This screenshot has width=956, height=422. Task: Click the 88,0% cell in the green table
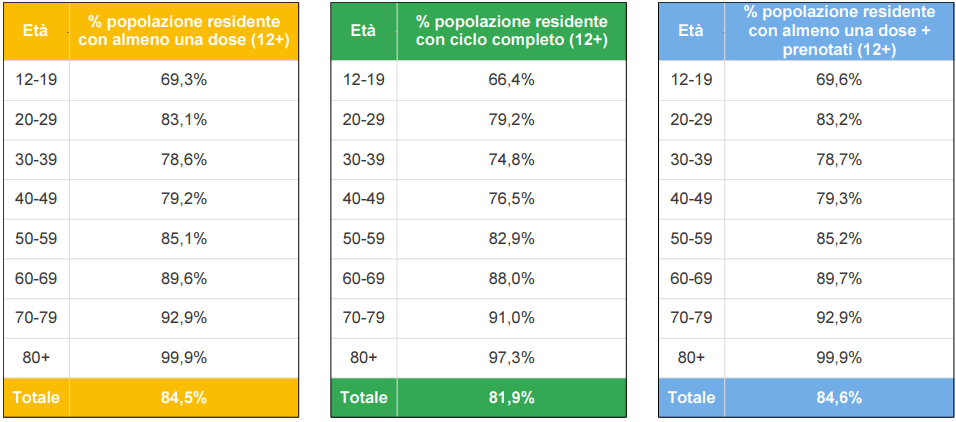[x=511, y=278]
